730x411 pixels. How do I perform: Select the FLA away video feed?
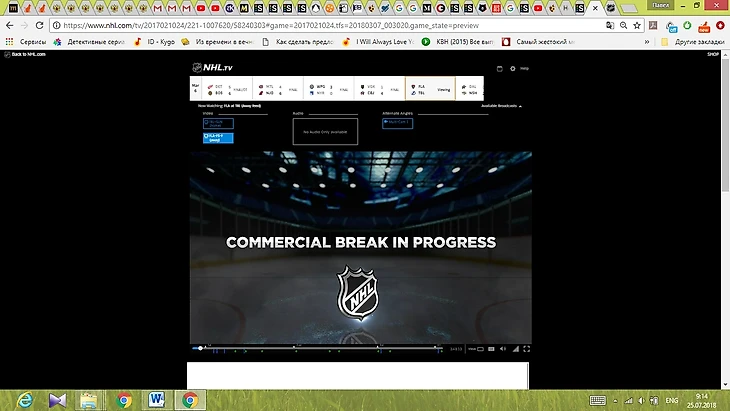click(218, 137)
